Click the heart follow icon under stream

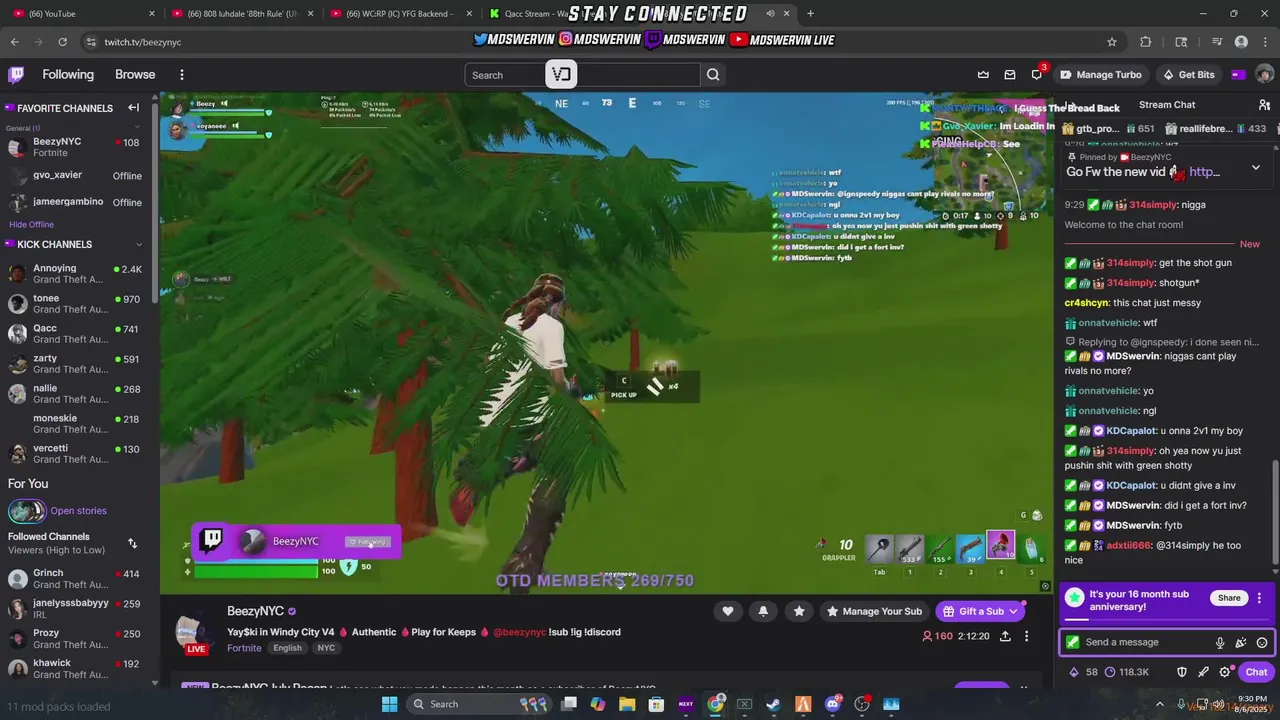[x=728, y=611]
